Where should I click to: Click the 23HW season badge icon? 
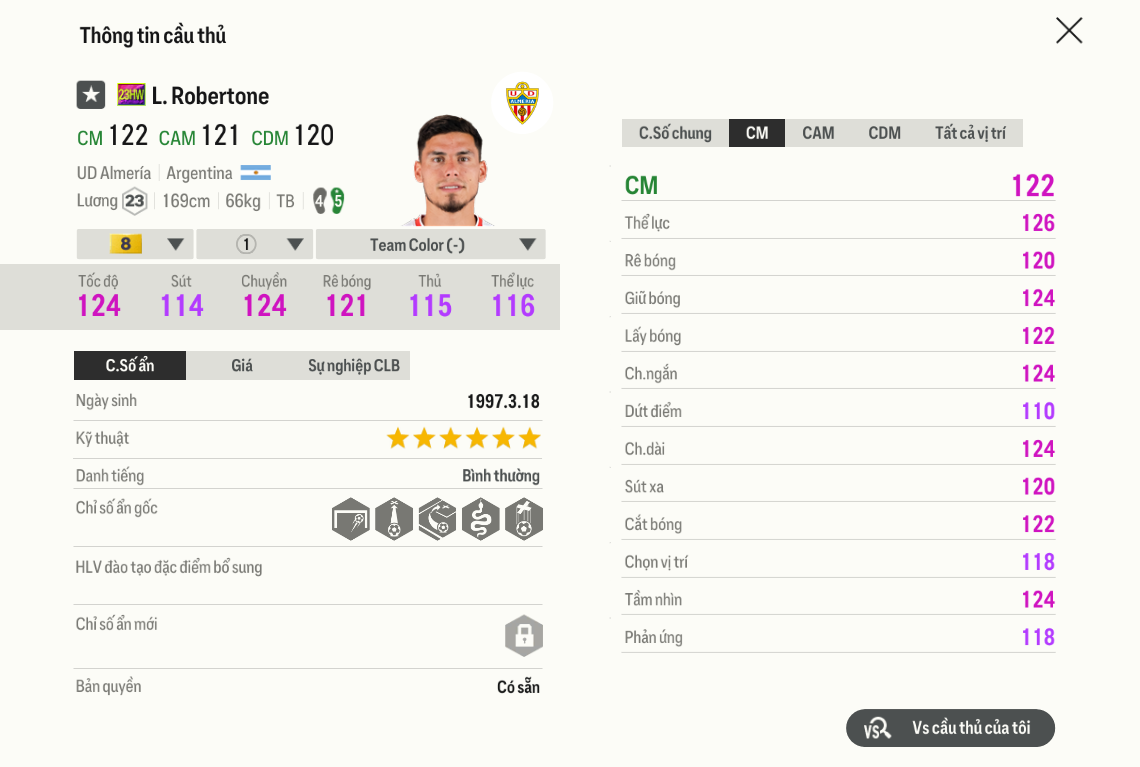coord(131,95)
